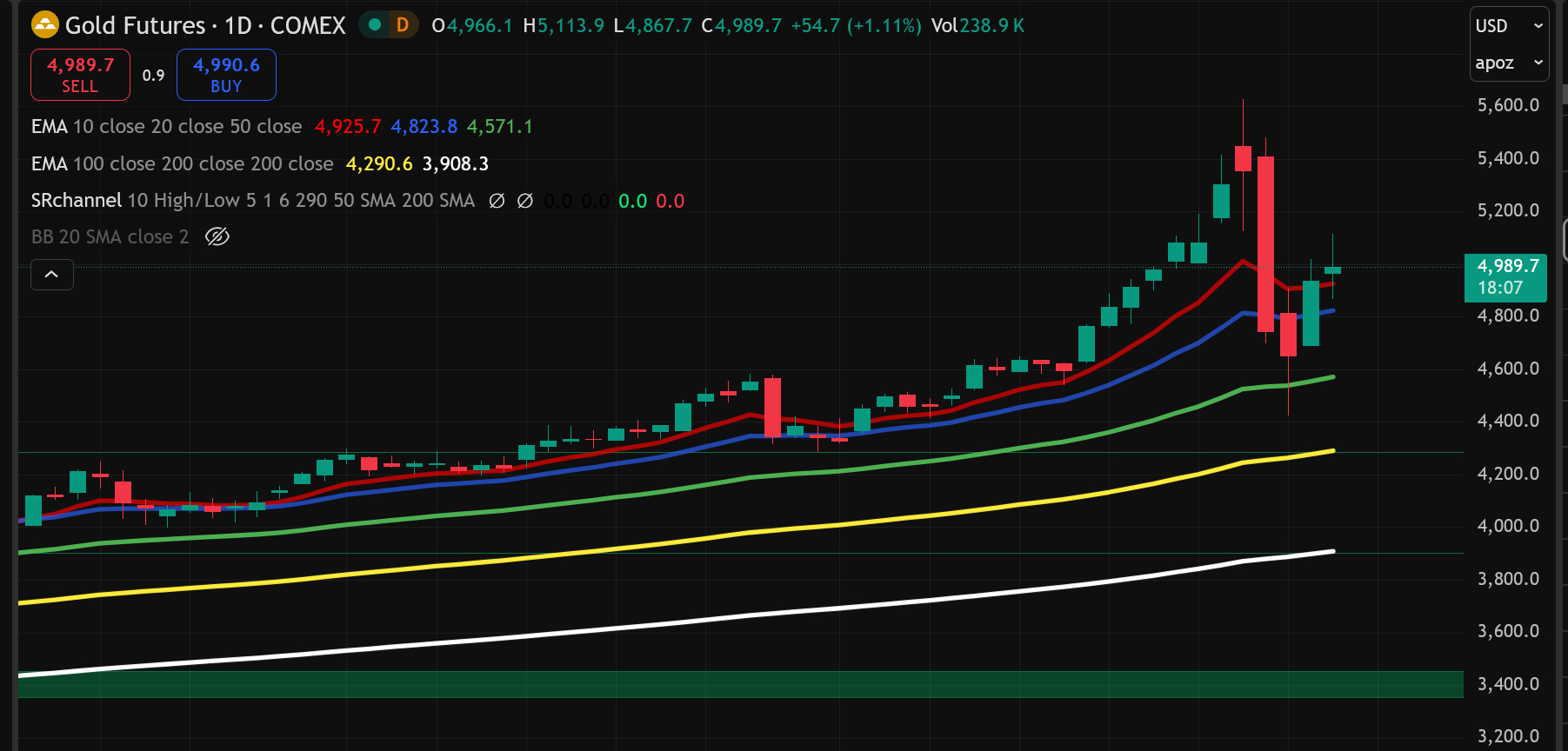The height and width of the screenshot is (751, 1568).
Task: Click the green 4,989.7 current price label
Action: tap(1507, 276)
